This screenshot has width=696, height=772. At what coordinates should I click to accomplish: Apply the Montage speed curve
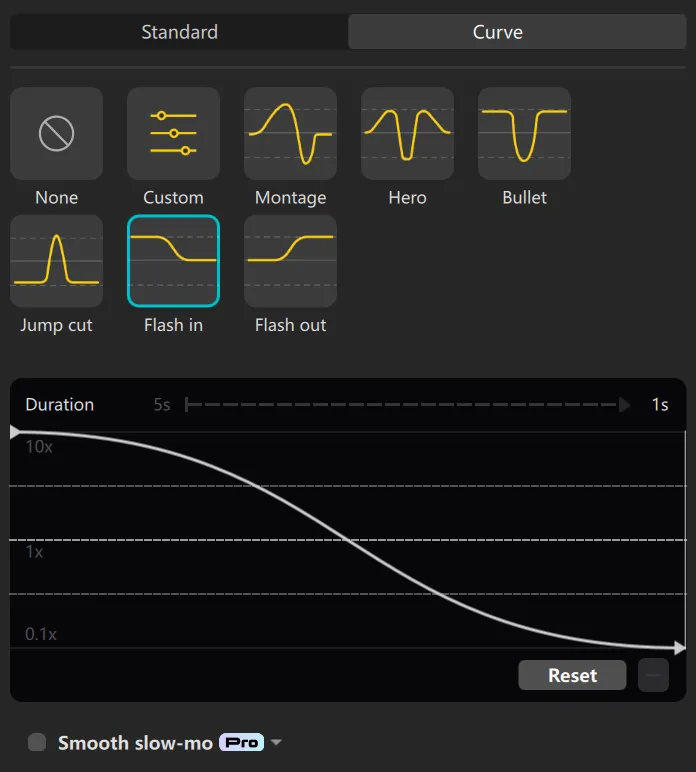click(x=290, y=133)
